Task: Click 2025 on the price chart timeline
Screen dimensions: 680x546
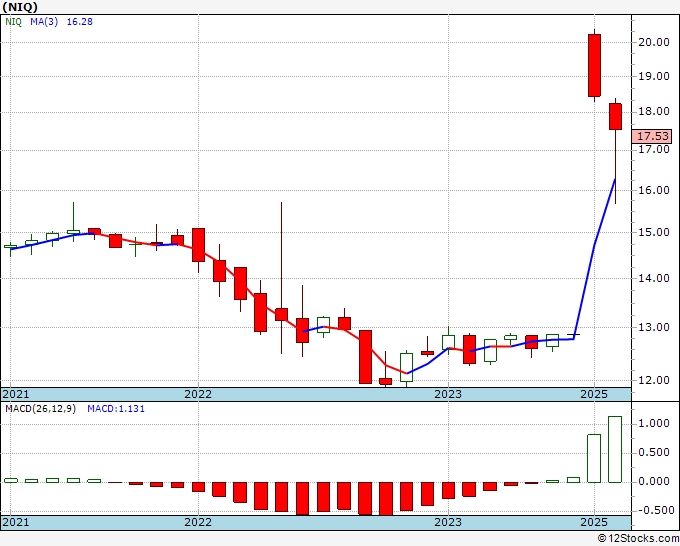Action: [594, 394]
